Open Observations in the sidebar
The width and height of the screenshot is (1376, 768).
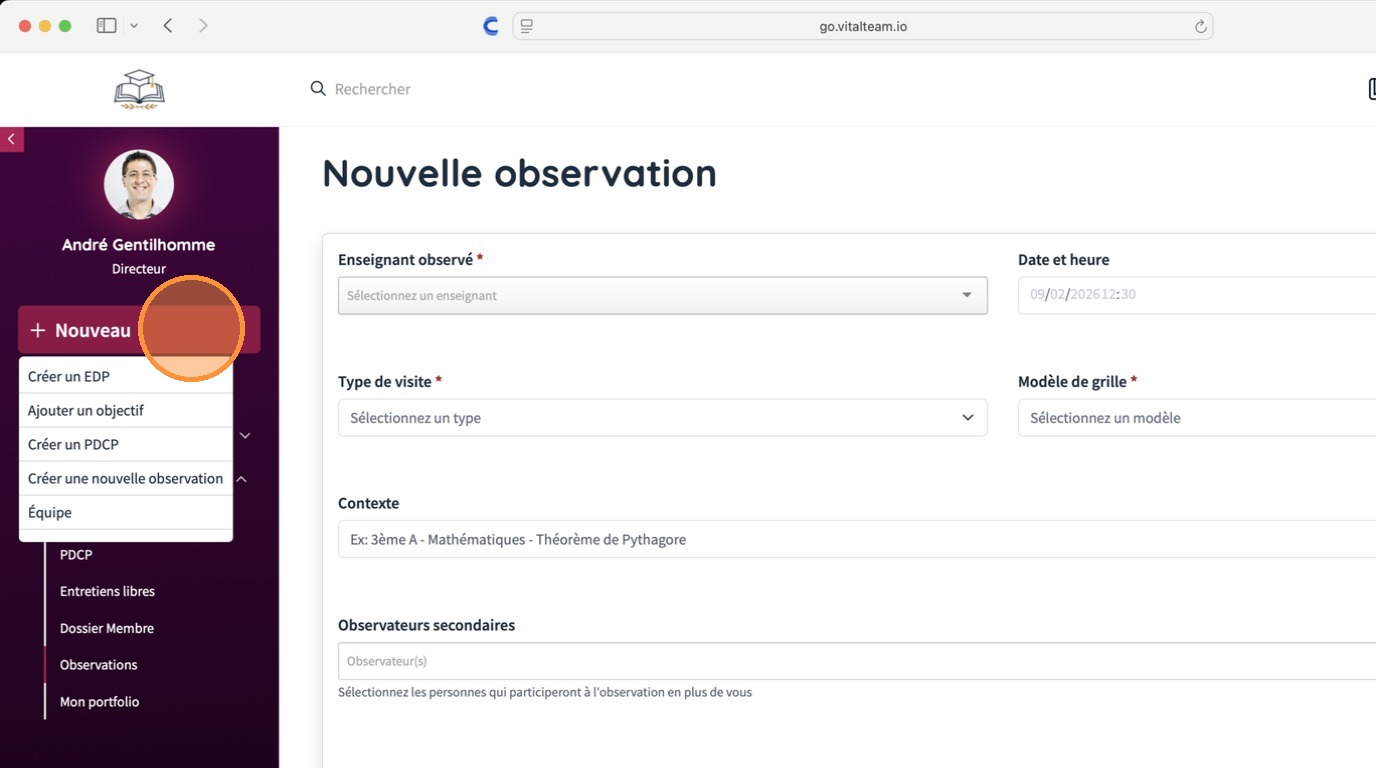click(x=98, y=665)
